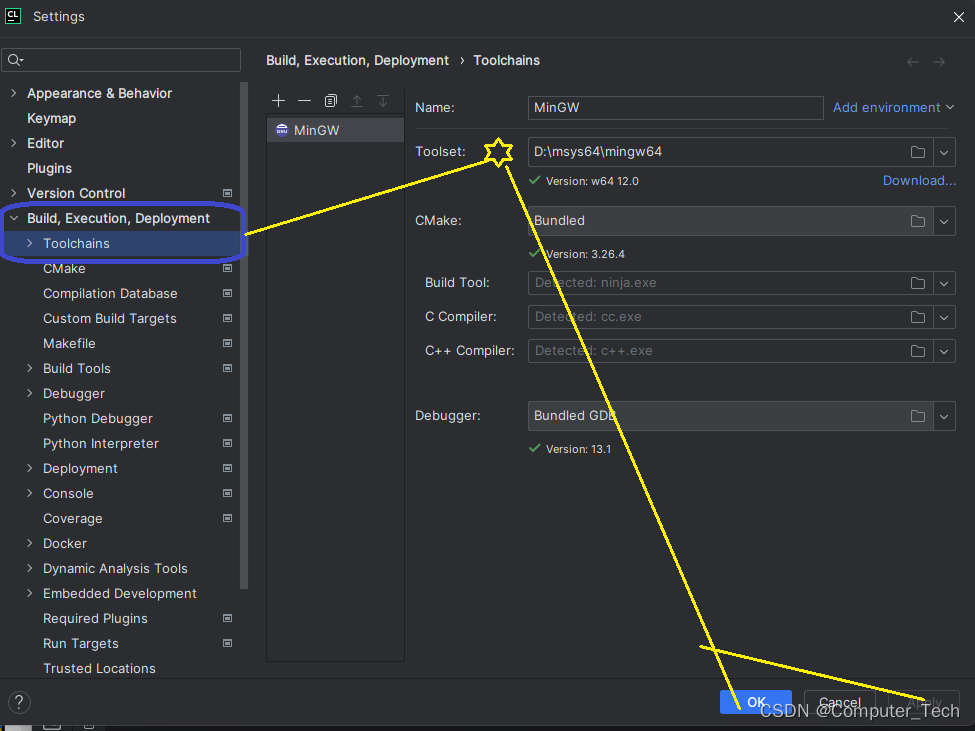
Task: Browse for the CMake executable
Action: (917, 221)
